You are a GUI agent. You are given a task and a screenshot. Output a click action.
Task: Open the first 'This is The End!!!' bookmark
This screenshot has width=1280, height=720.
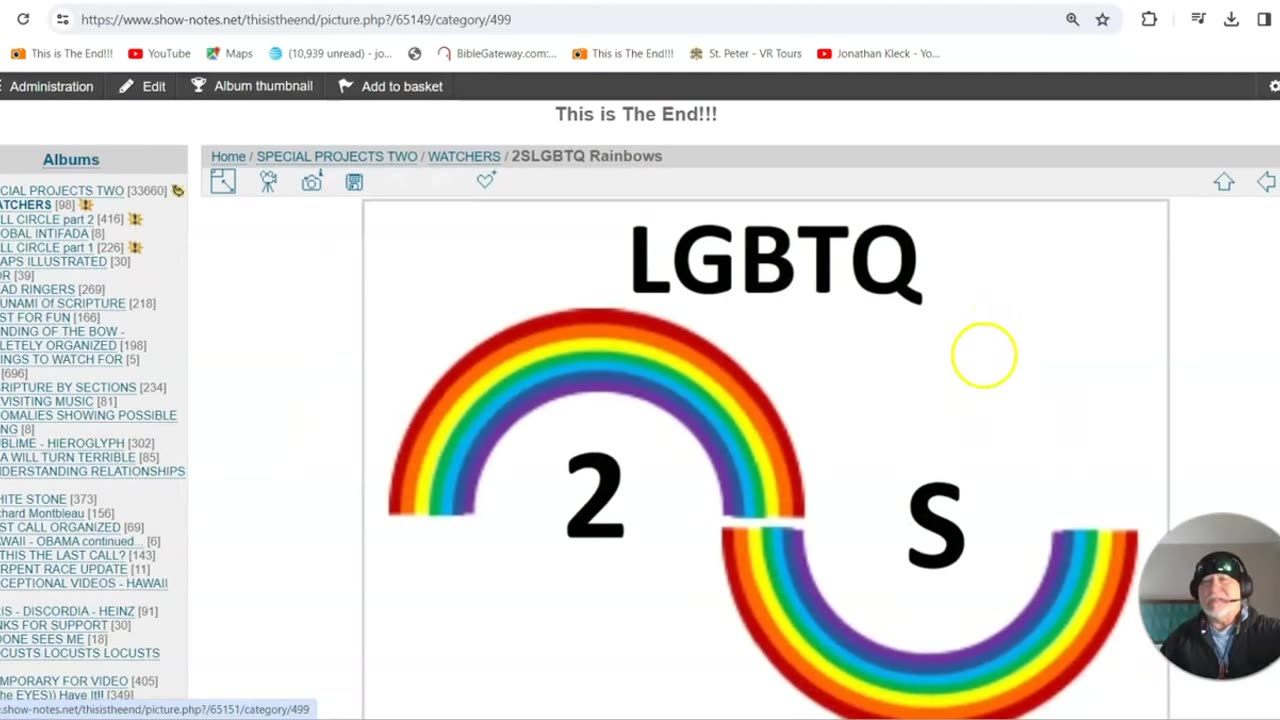coord(62,54)
